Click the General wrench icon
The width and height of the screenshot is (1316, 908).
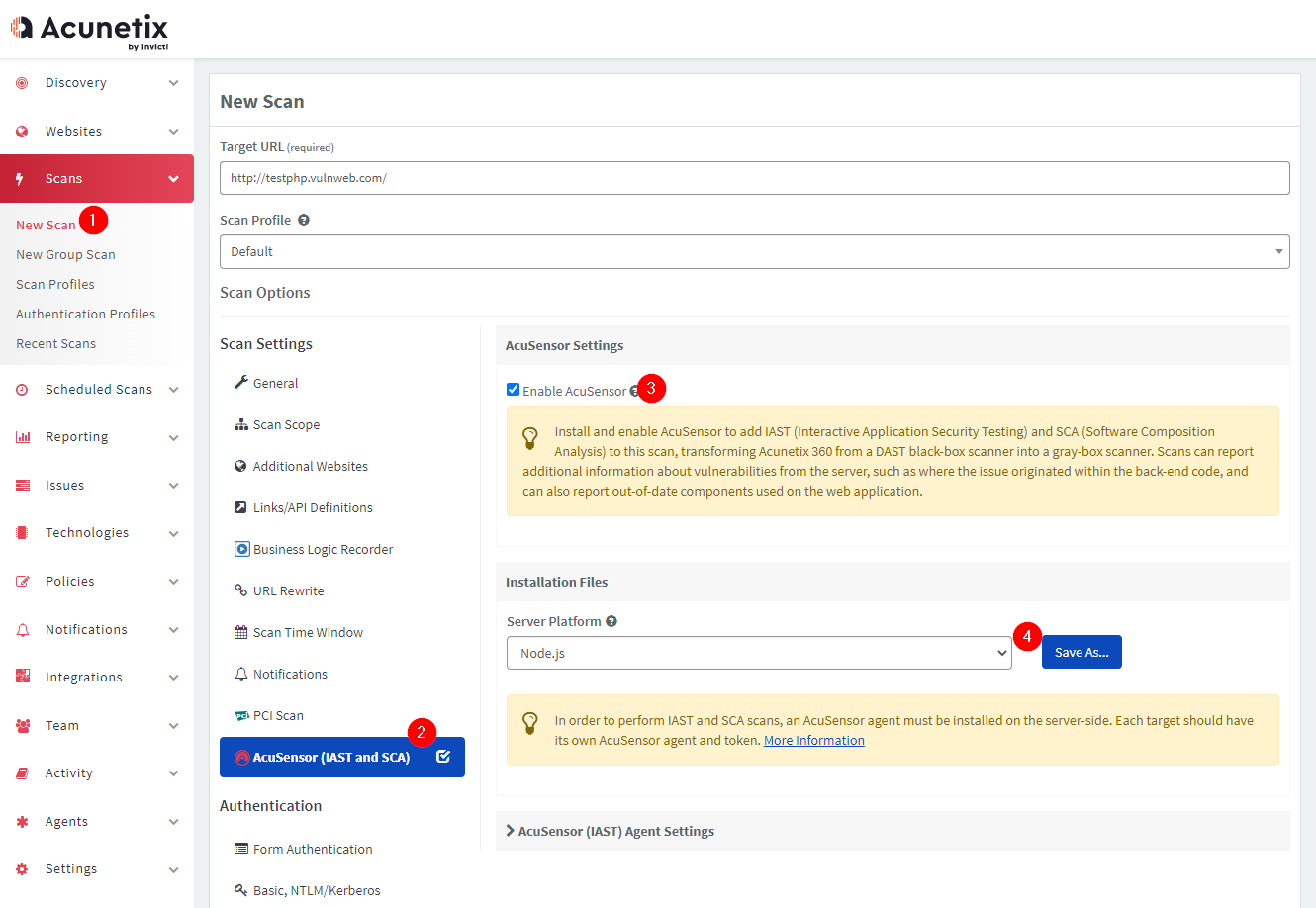point(240,382)
